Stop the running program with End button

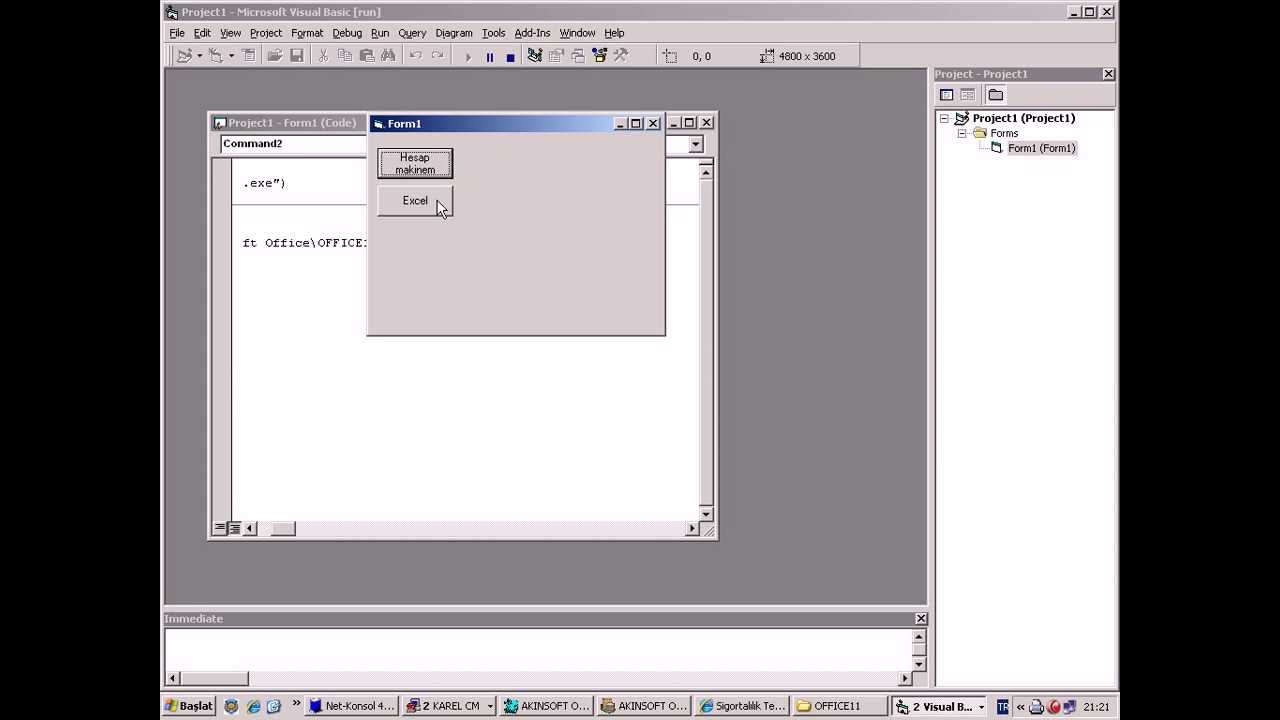(510, 57)
